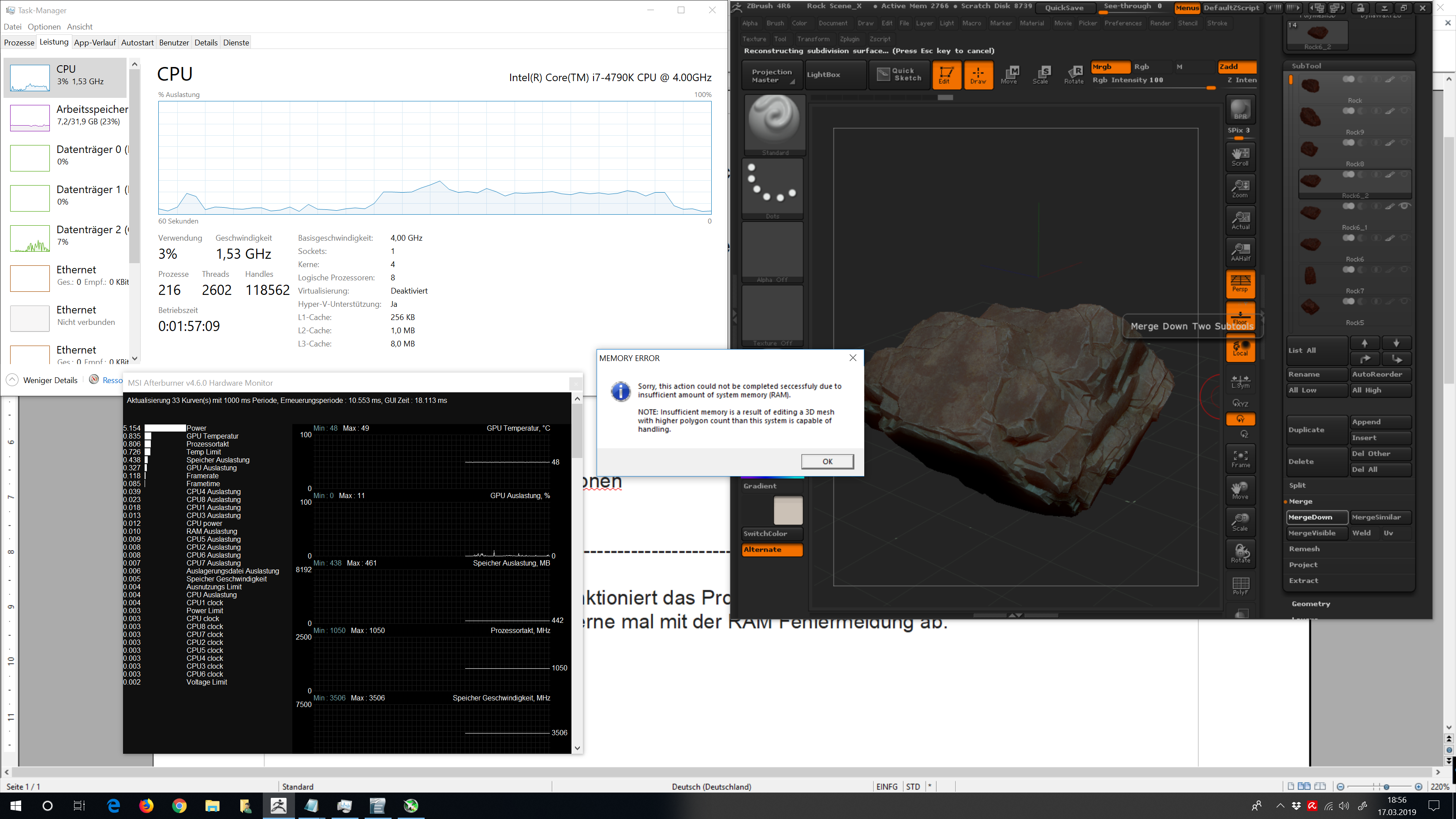This screenshot has width=1456, height=819.
Task: Select the Leistung tab in Task Manager
Action: (53, 42)
